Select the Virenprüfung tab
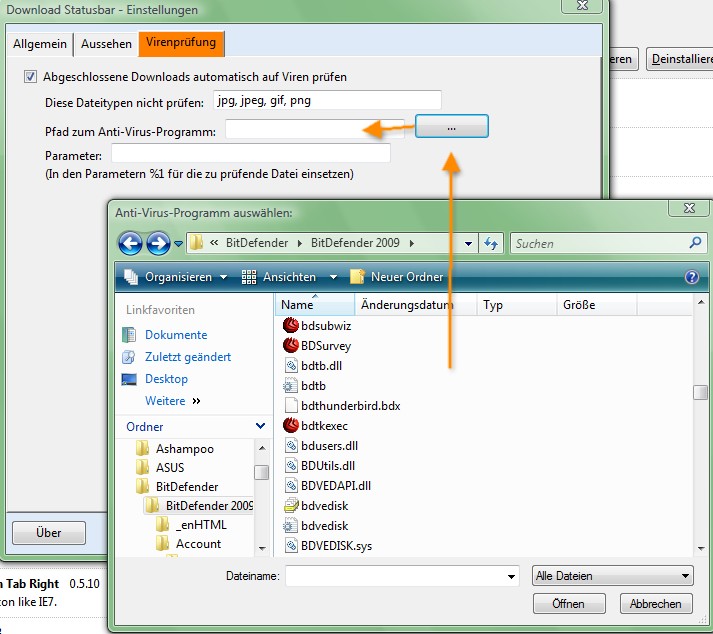This screenshot has height=634, width=713. tap(181, 43)
